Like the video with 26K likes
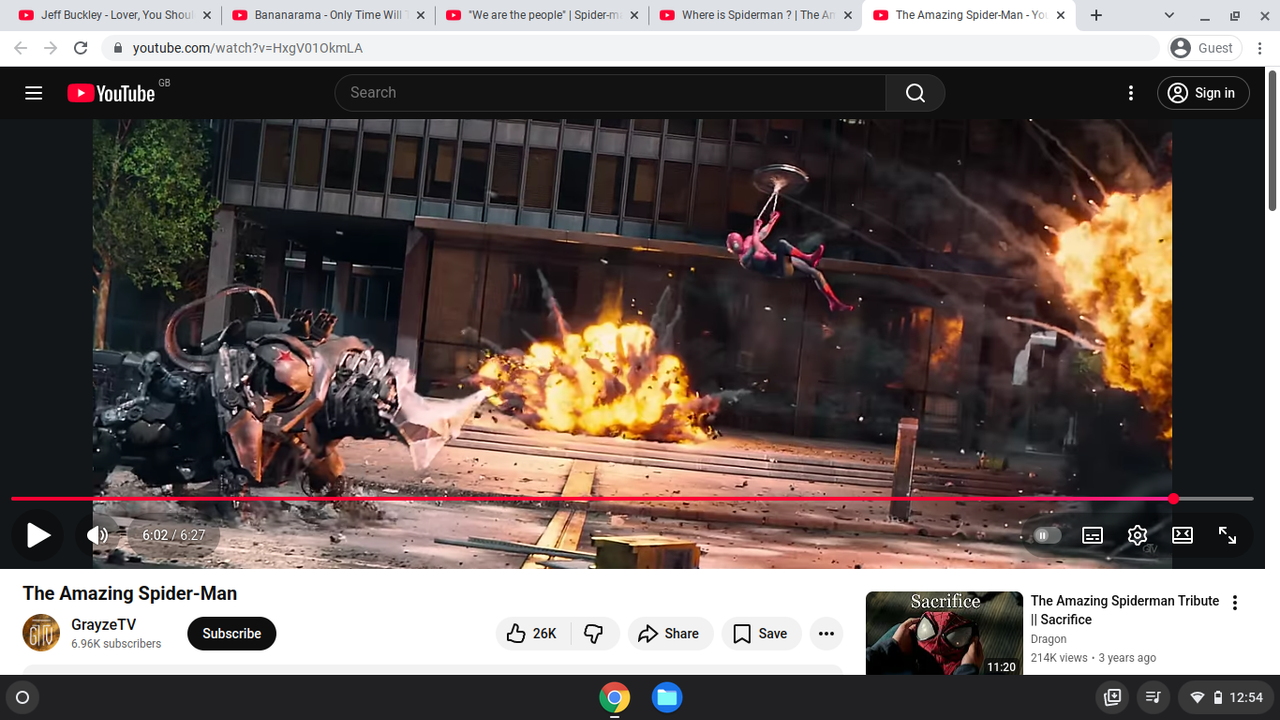1280x720 pixels. point(532,633)
